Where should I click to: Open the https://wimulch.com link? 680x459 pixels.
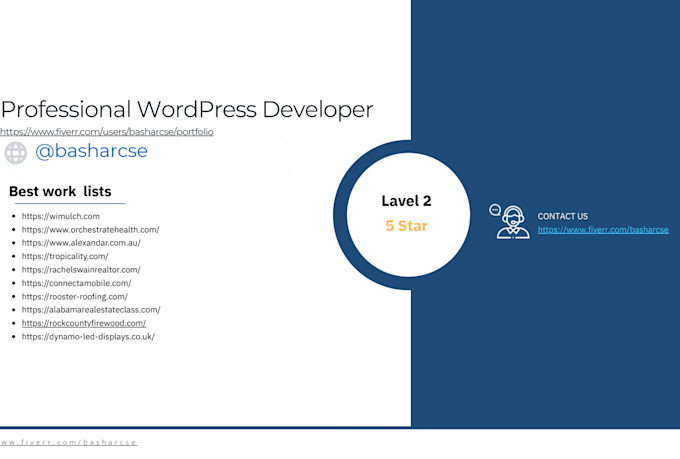(61, 216)
